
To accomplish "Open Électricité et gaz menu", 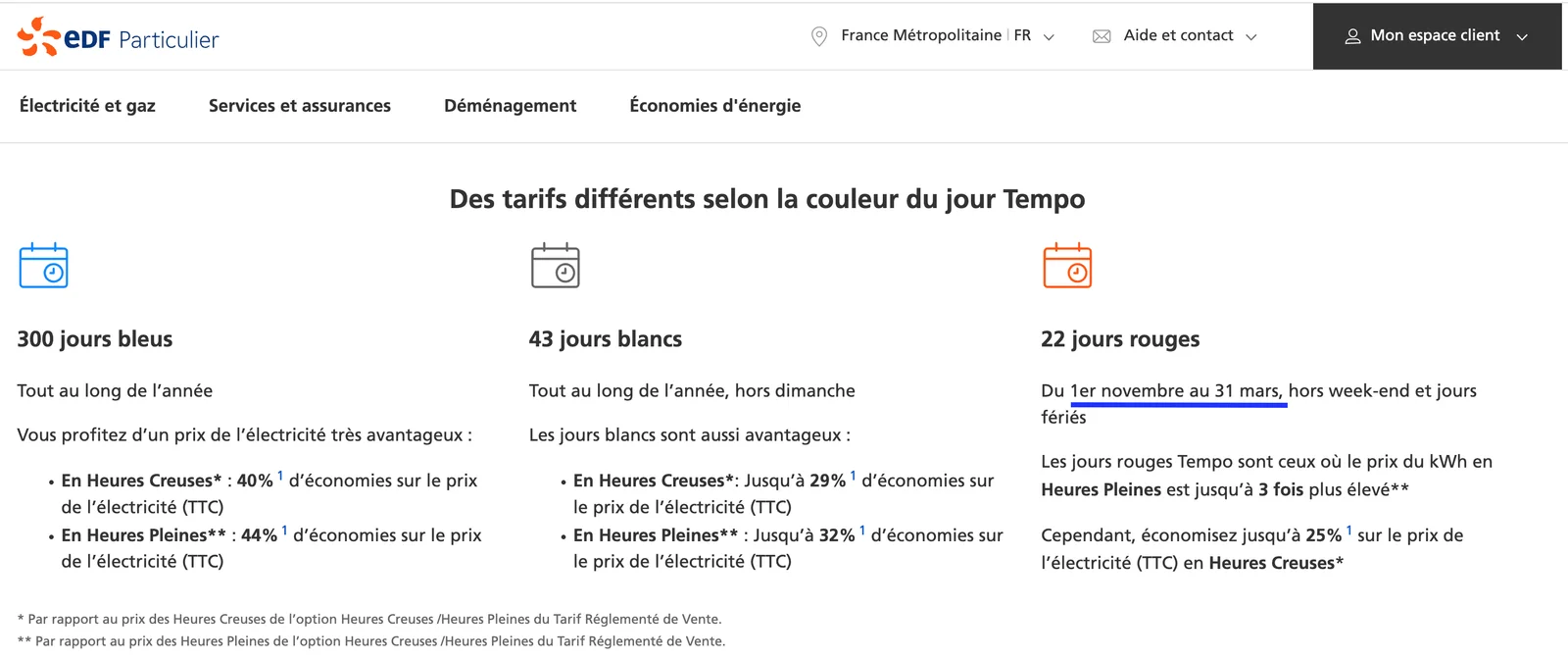I will 87,106.
